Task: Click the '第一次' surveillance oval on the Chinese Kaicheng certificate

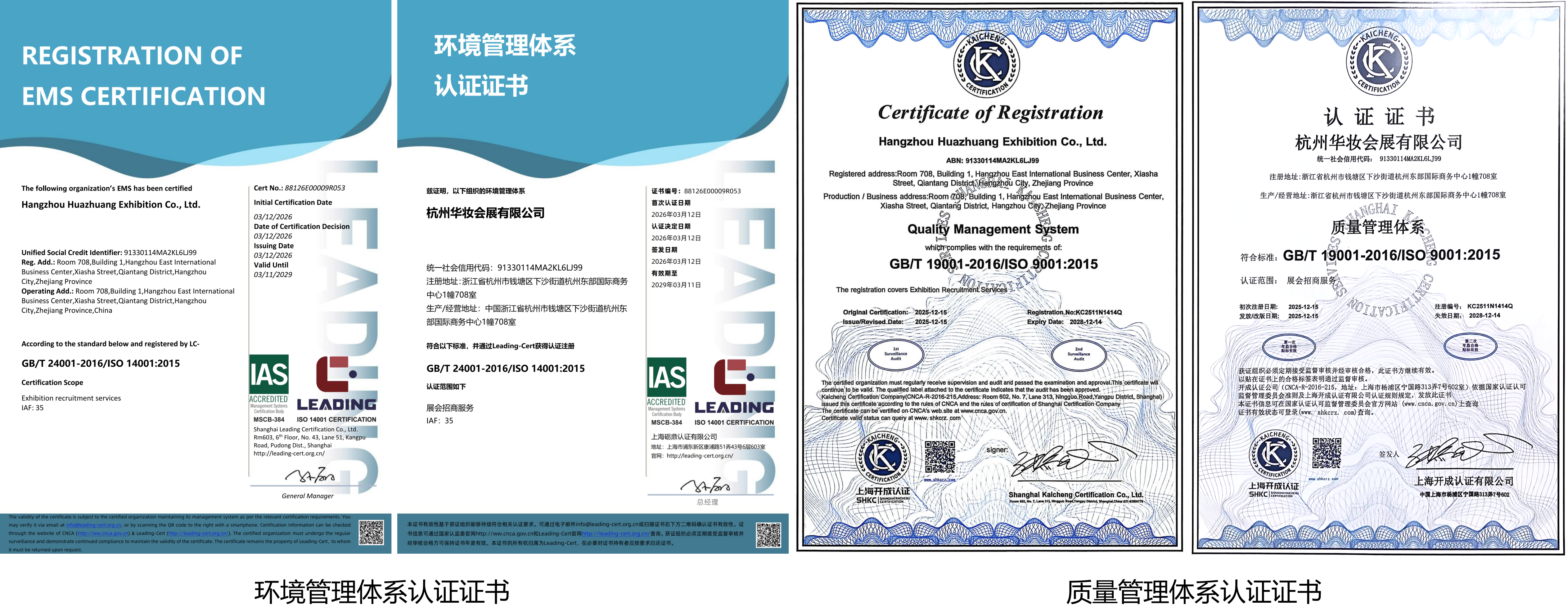Action: coord(1289,347)
